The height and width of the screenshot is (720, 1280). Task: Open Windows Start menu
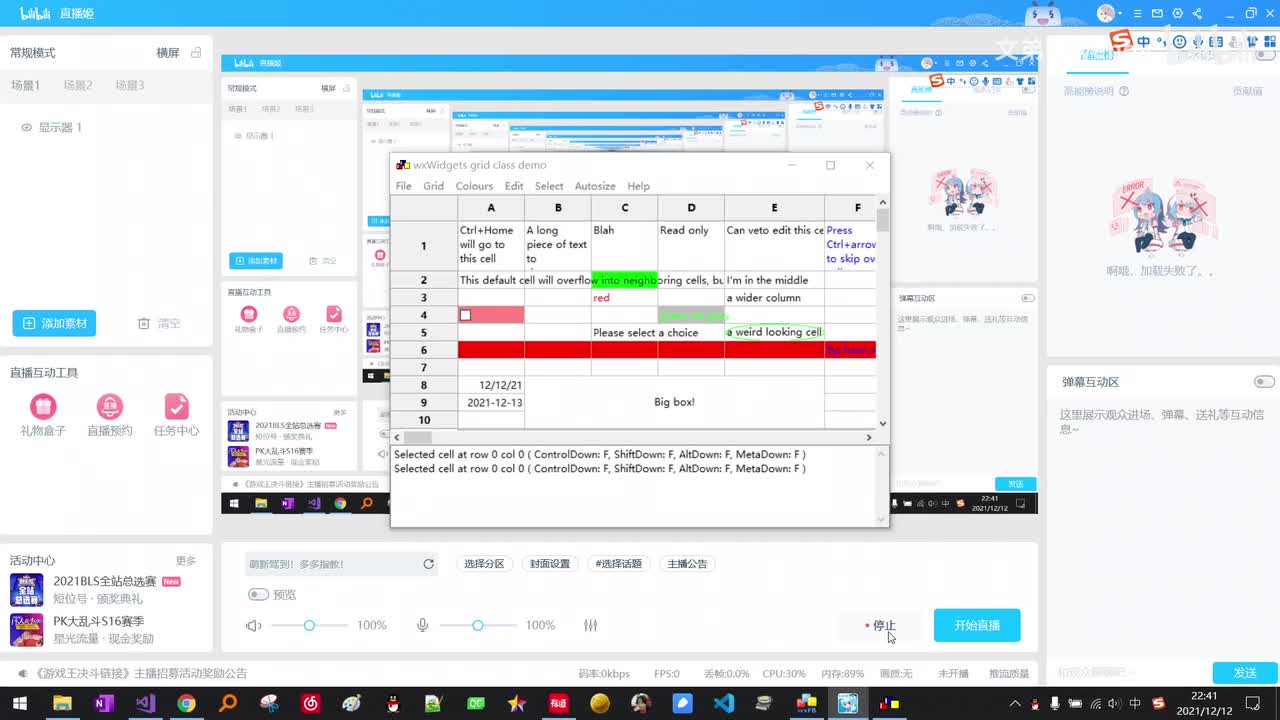[x=19, y=704]
